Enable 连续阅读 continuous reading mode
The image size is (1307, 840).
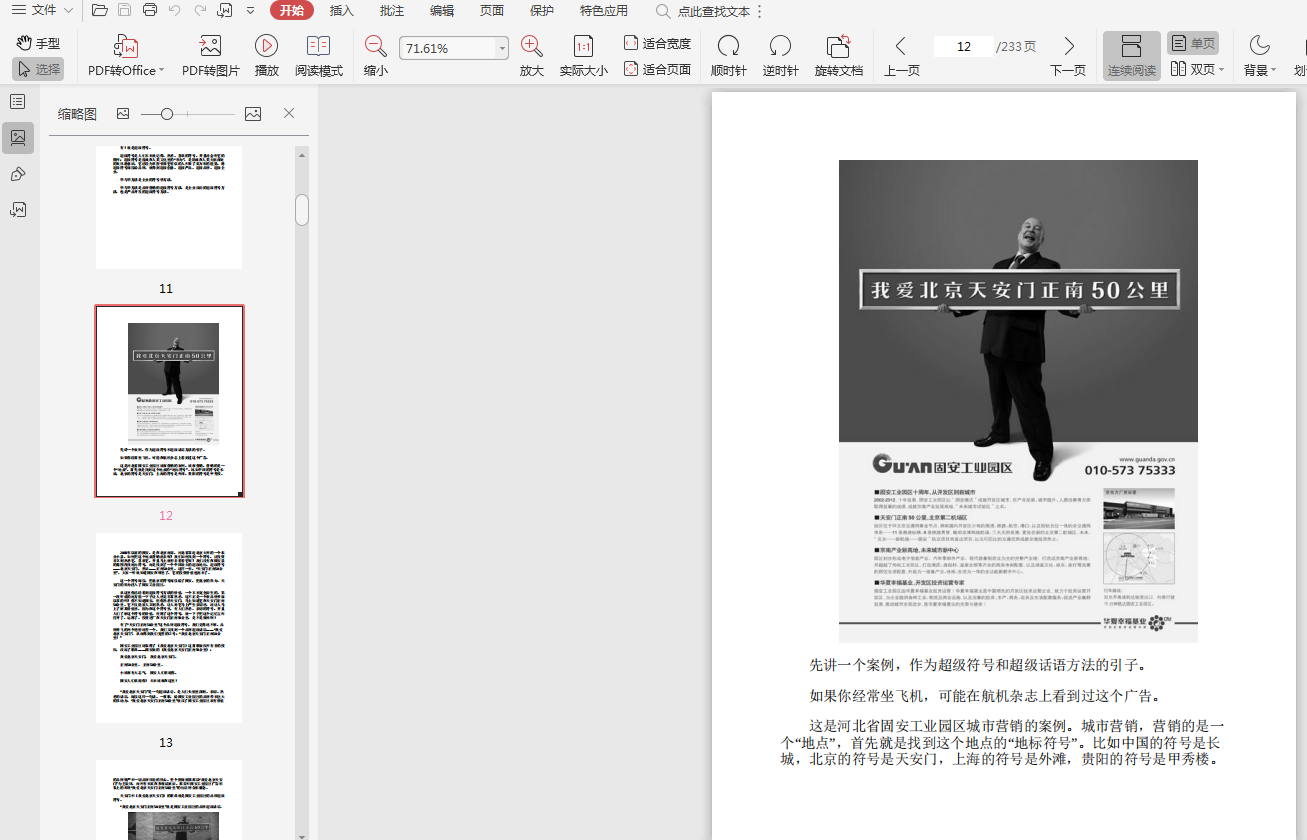coord(1131,56)
